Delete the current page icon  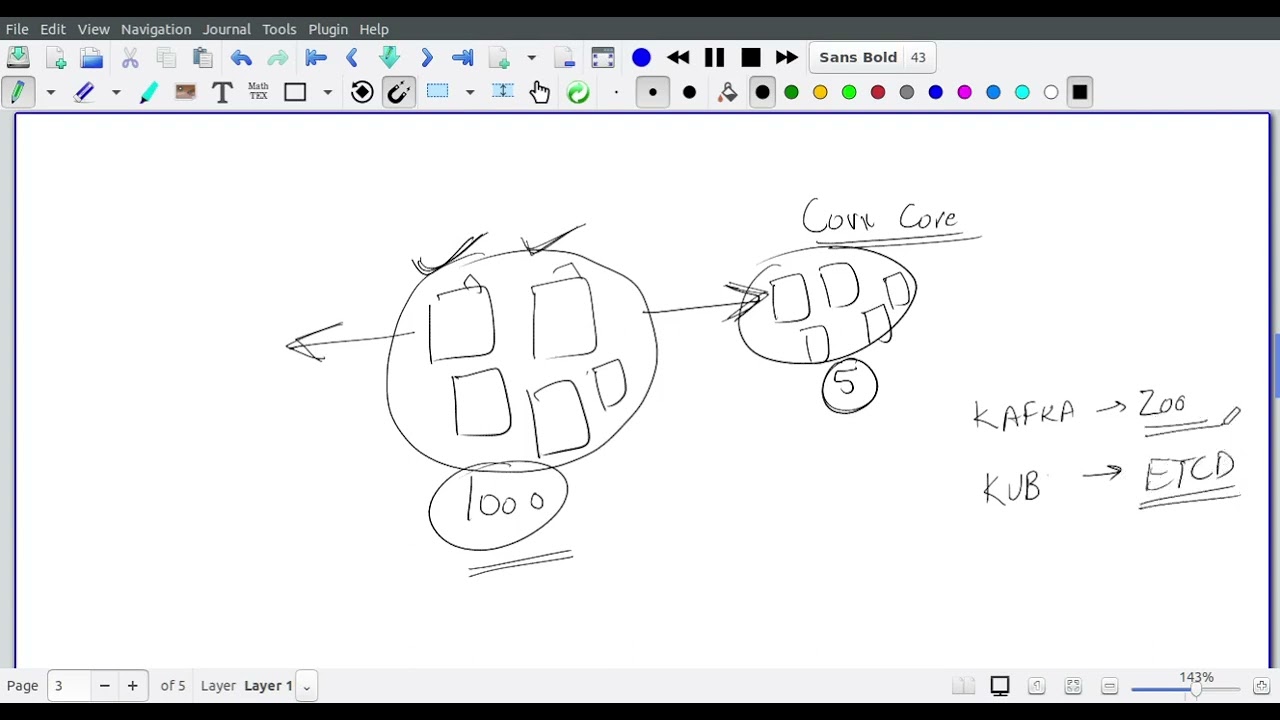coord(565,57)
